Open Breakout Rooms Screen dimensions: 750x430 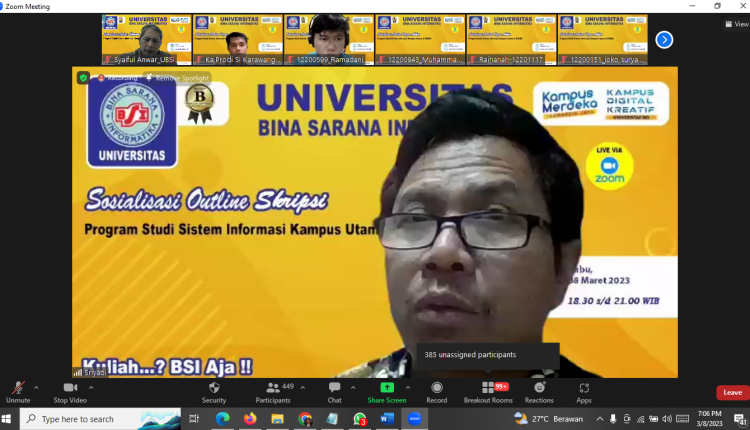tap(488, 392)
